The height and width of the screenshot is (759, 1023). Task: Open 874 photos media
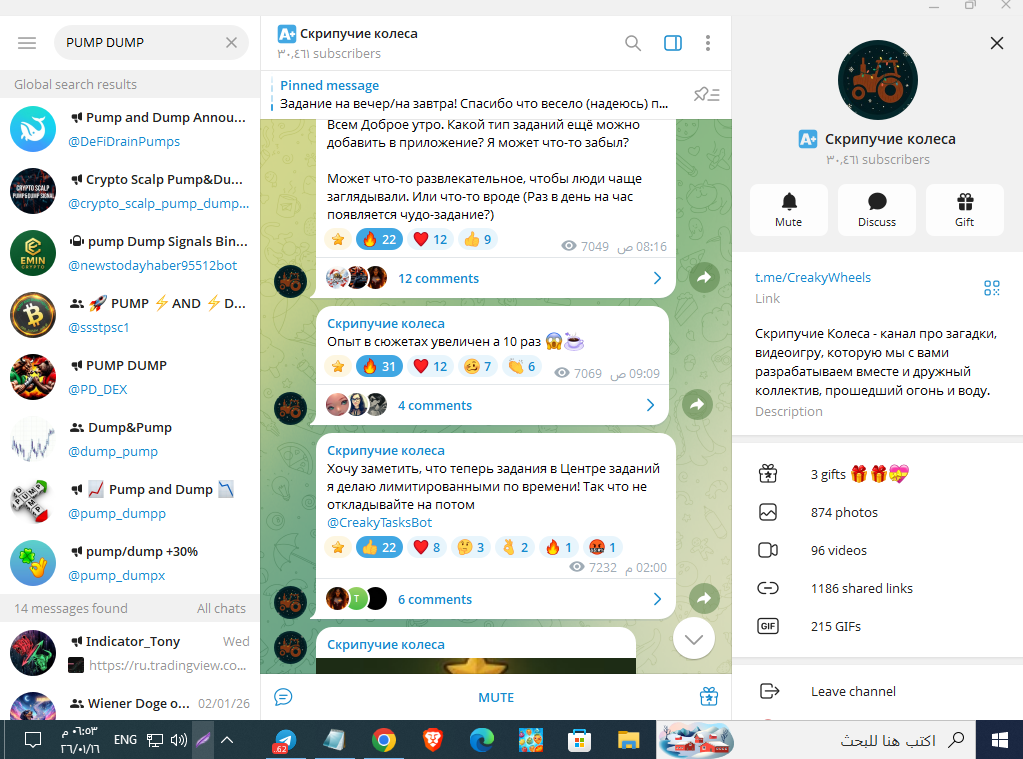tap(878, 512)
